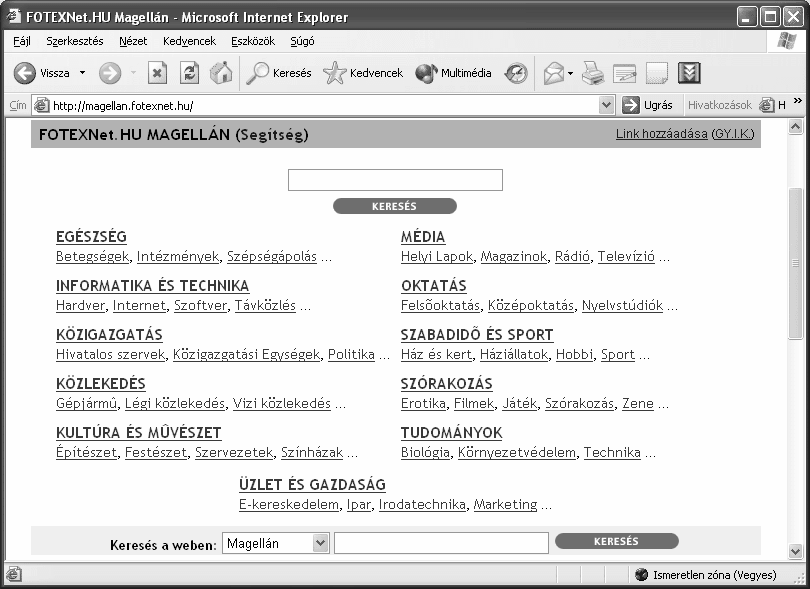Refresh the page with the reload icon
The width and height of the screenshot is (810, 589).
pyautogui.click(x=190, y=73)
